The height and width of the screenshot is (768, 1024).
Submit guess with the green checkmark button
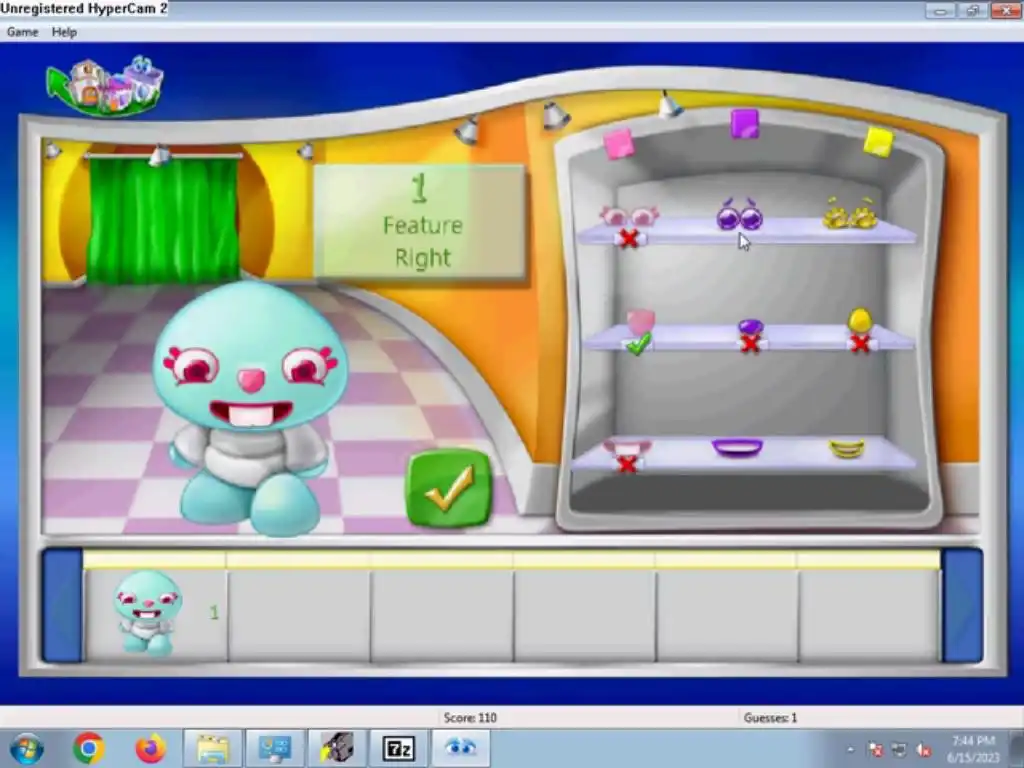[x=448, y=488]
